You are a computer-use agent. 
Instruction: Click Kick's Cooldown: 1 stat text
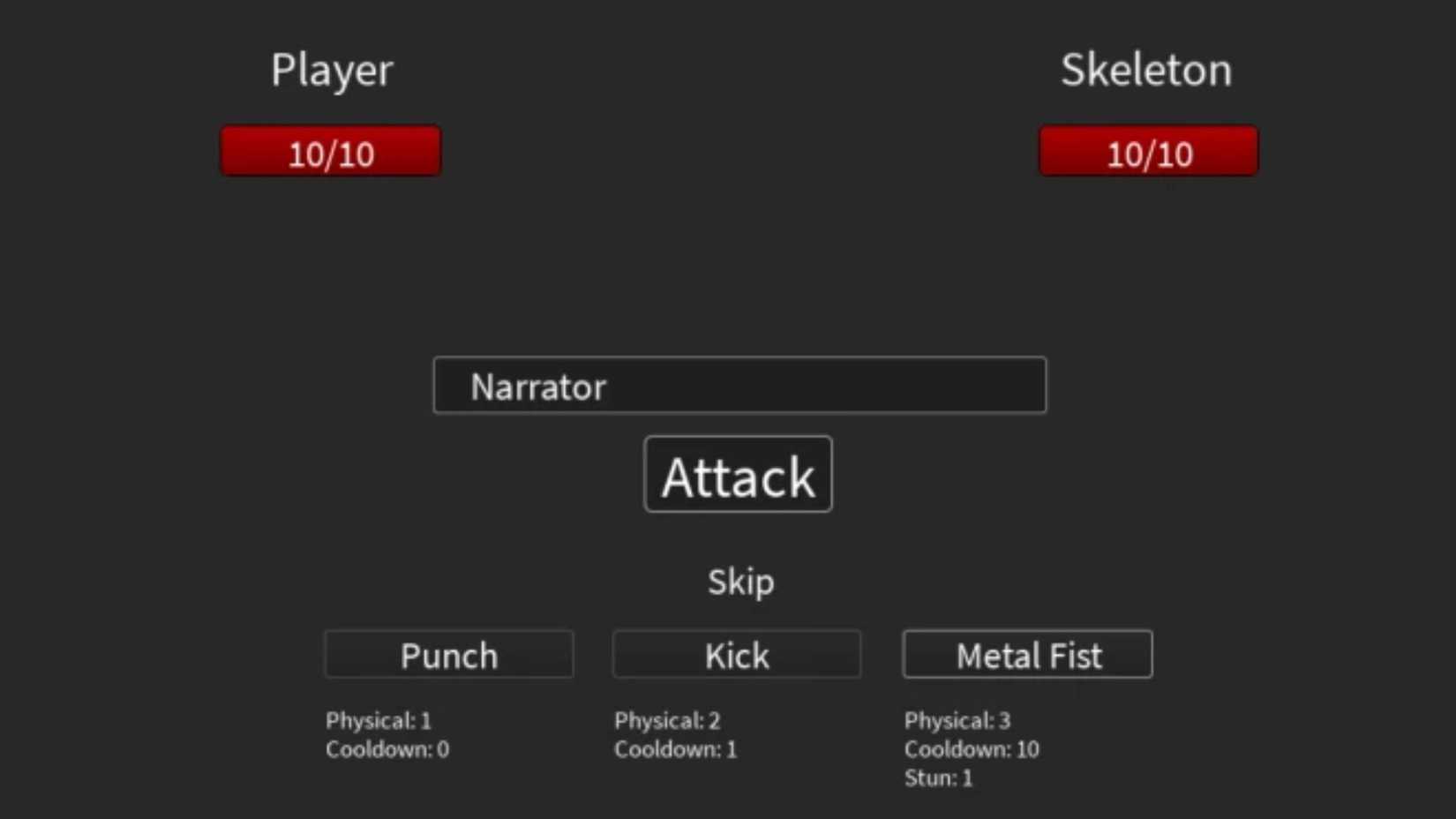[x=675, y=749]
